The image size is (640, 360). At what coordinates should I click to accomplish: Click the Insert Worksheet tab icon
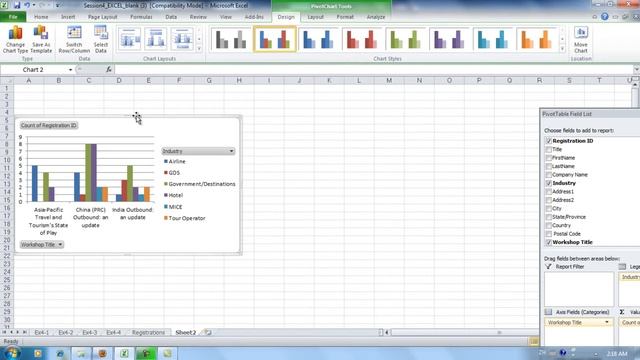click(x=208, y=333)
